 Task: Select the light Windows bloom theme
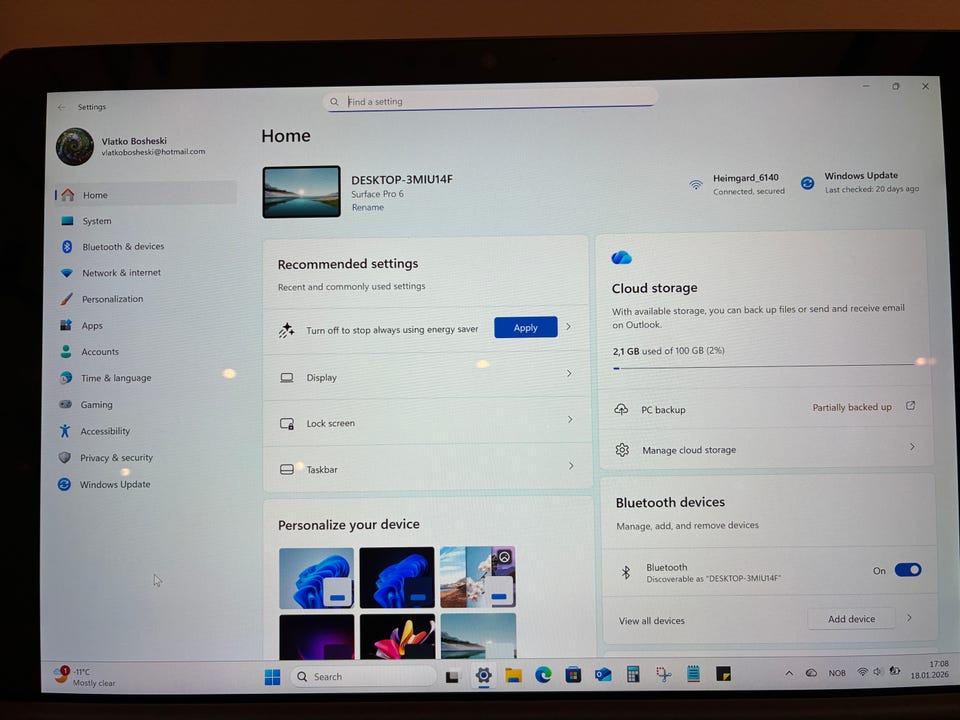pyautogui.click(x=317, y=578)
